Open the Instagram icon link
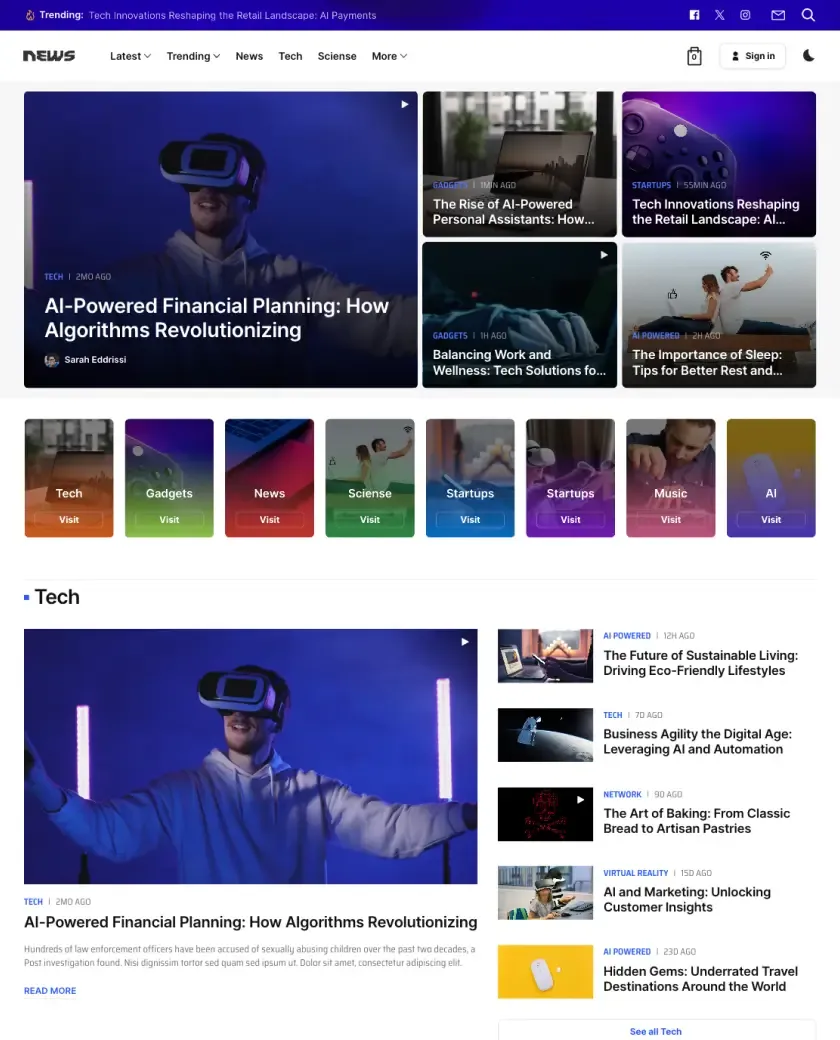The image size is (840, 1040). pos(745,15)
